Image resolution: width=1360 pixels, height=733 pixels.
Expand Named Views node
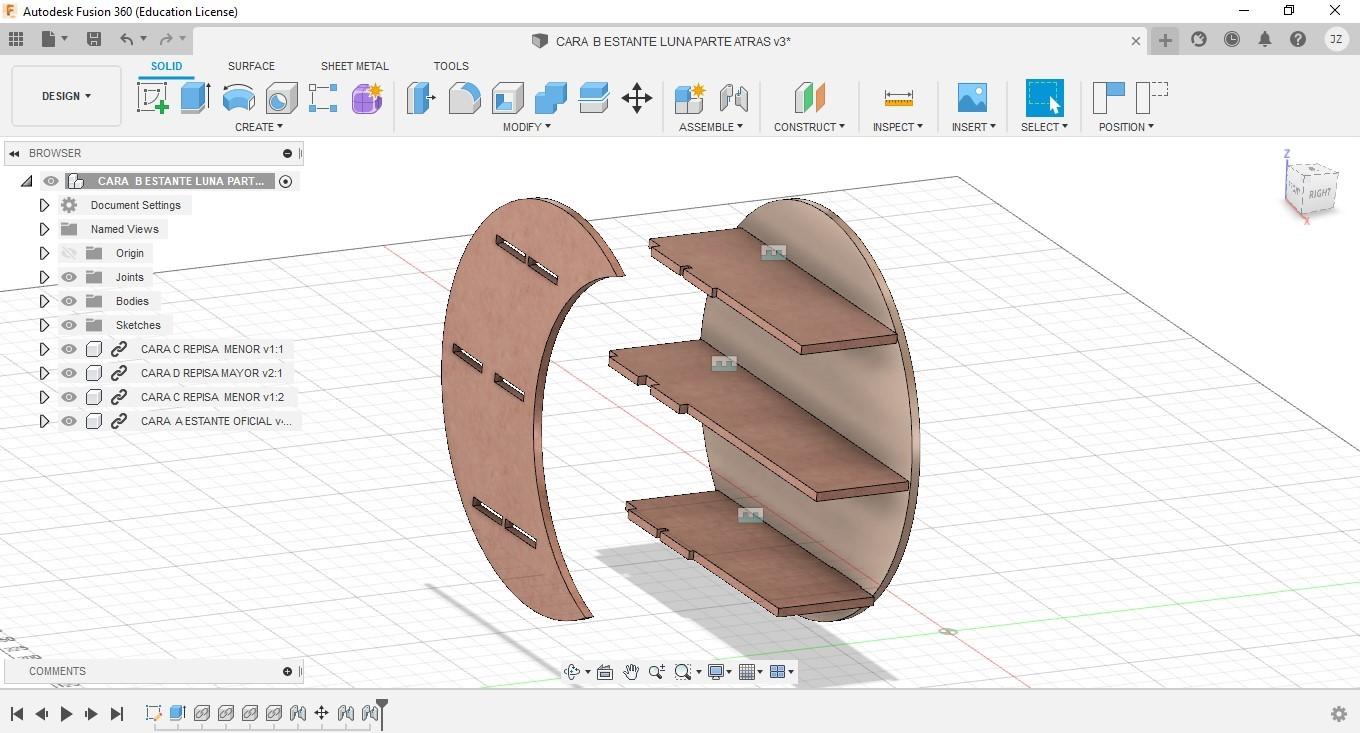pos(44,229)
